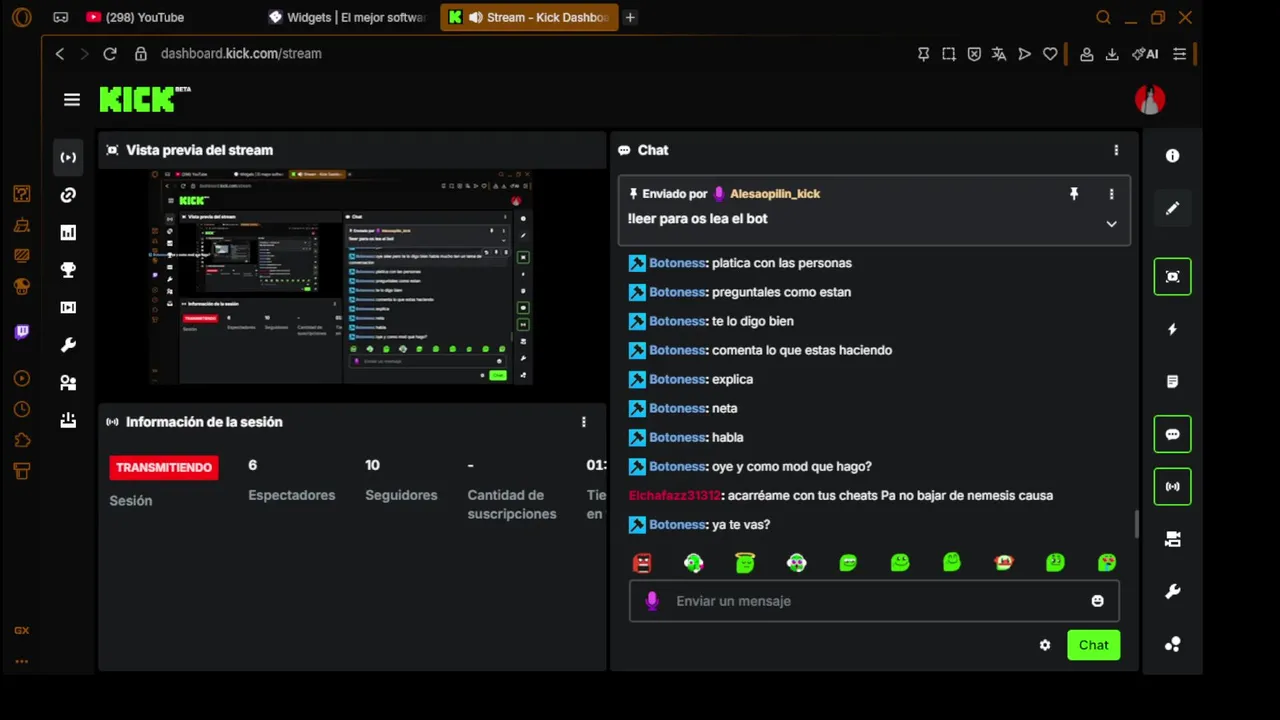1280x720 pixels.
Task: Open Opera main menu logo
Action: tap(21, 17)
